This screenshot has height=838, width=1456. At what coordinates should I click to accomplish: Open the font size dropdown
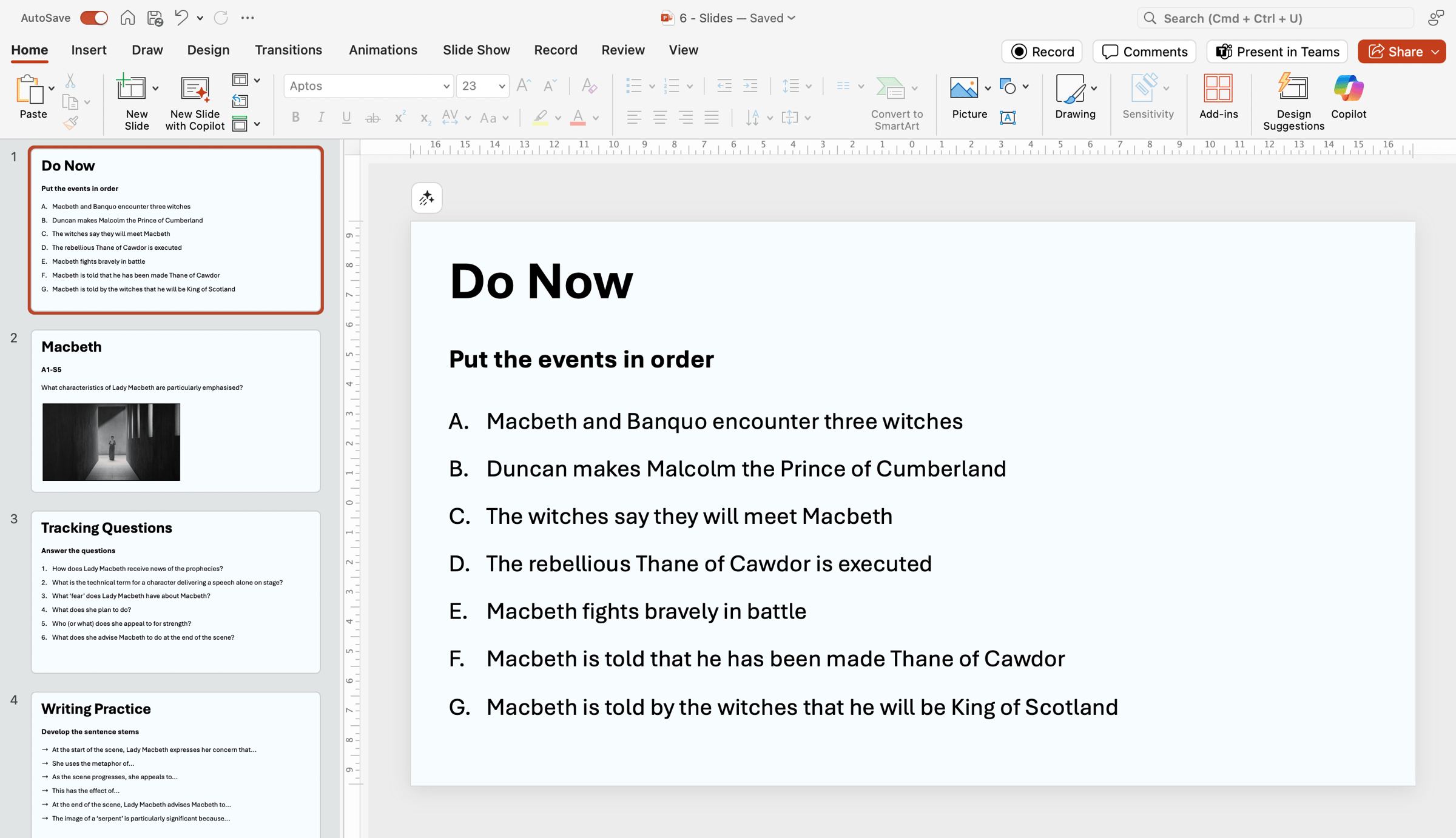501,85
